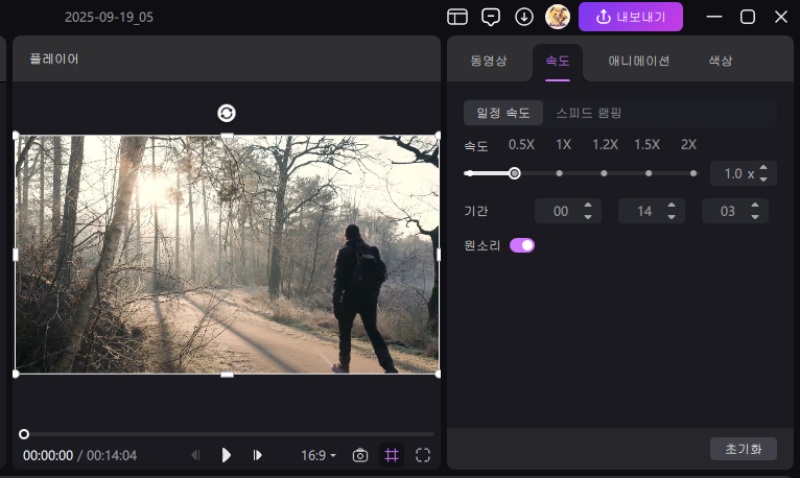The height and width of the screenshot is (478, 800).
Task: Click the player progress bar playhead
Action: pos(24,434)
